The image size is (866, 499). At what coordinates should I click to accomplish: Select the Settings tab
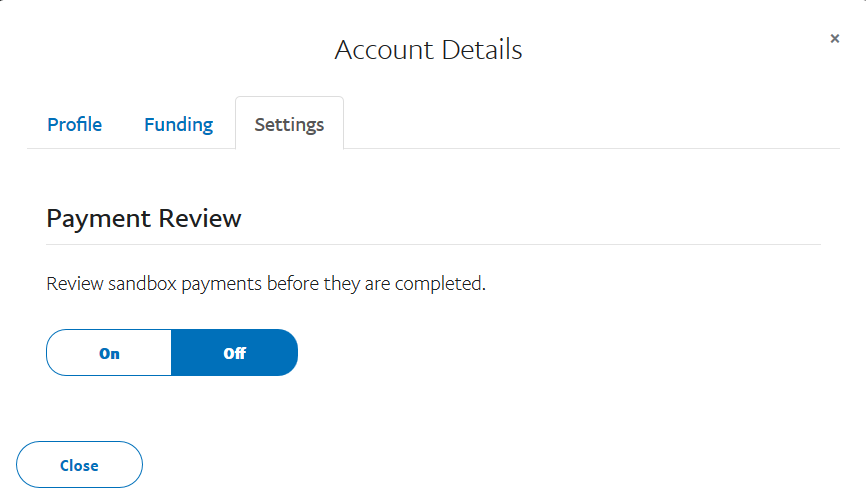(289, 125)
